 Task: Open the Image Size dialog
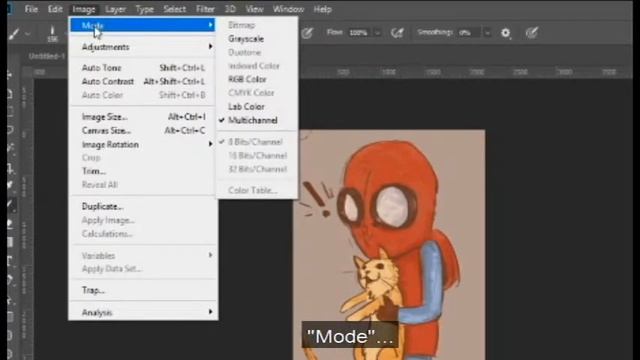click(x=142, y=117)
